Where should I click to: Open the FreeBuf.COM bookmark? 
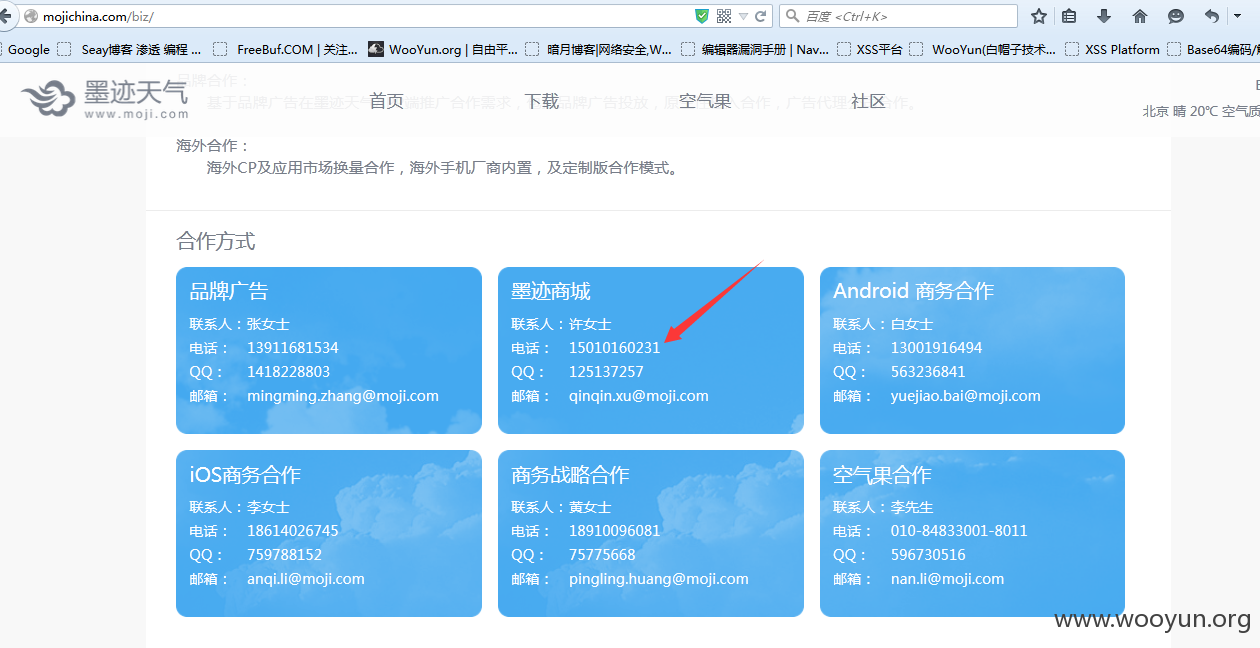click(x=286, y=49)
